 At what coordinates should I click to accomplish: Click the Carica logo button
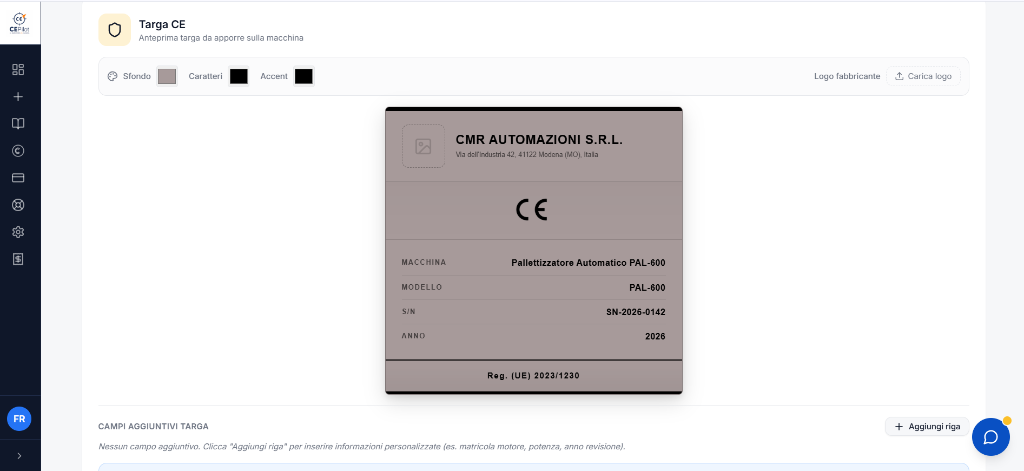point(923,76)
